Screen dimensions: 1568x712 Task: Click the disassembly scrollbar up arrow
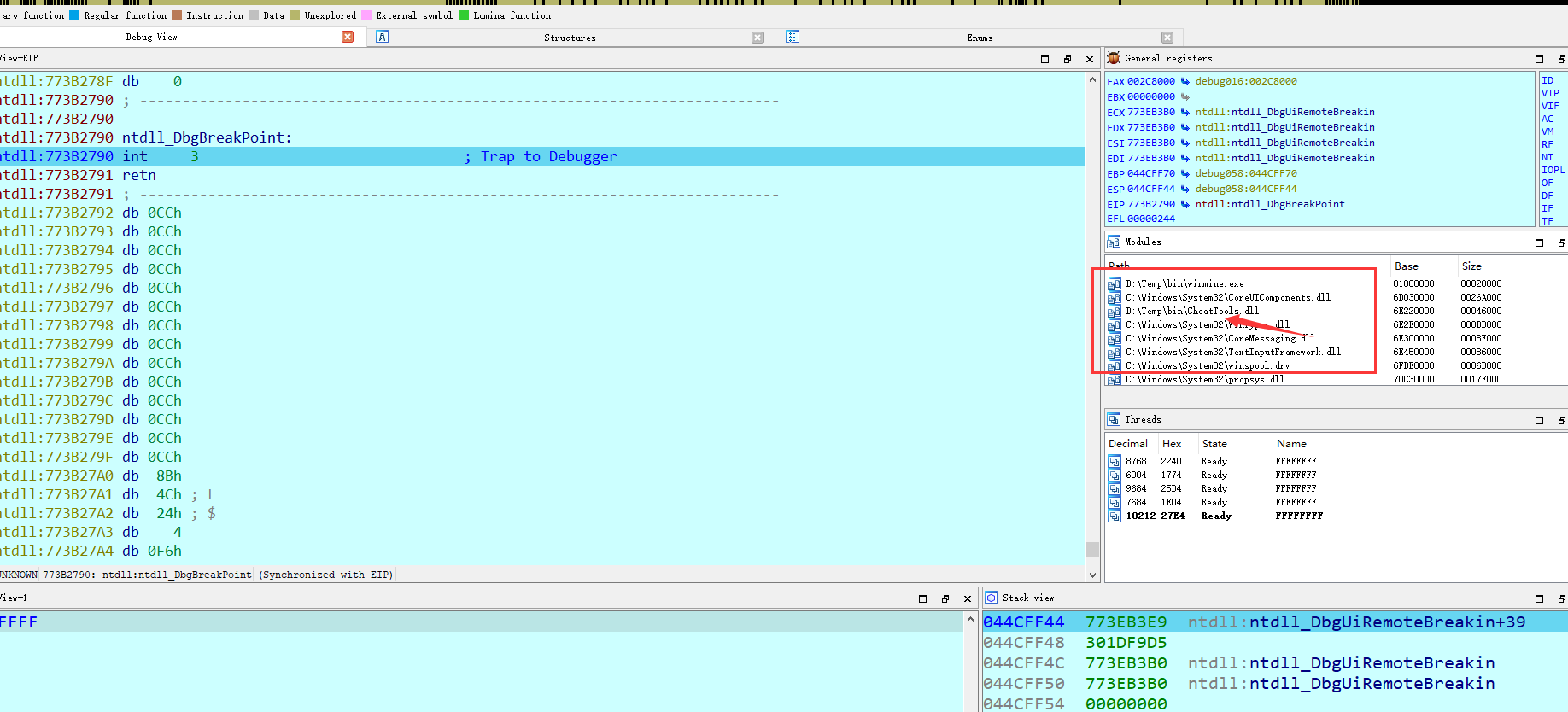pyautogui.click(x=1092, y=79)
